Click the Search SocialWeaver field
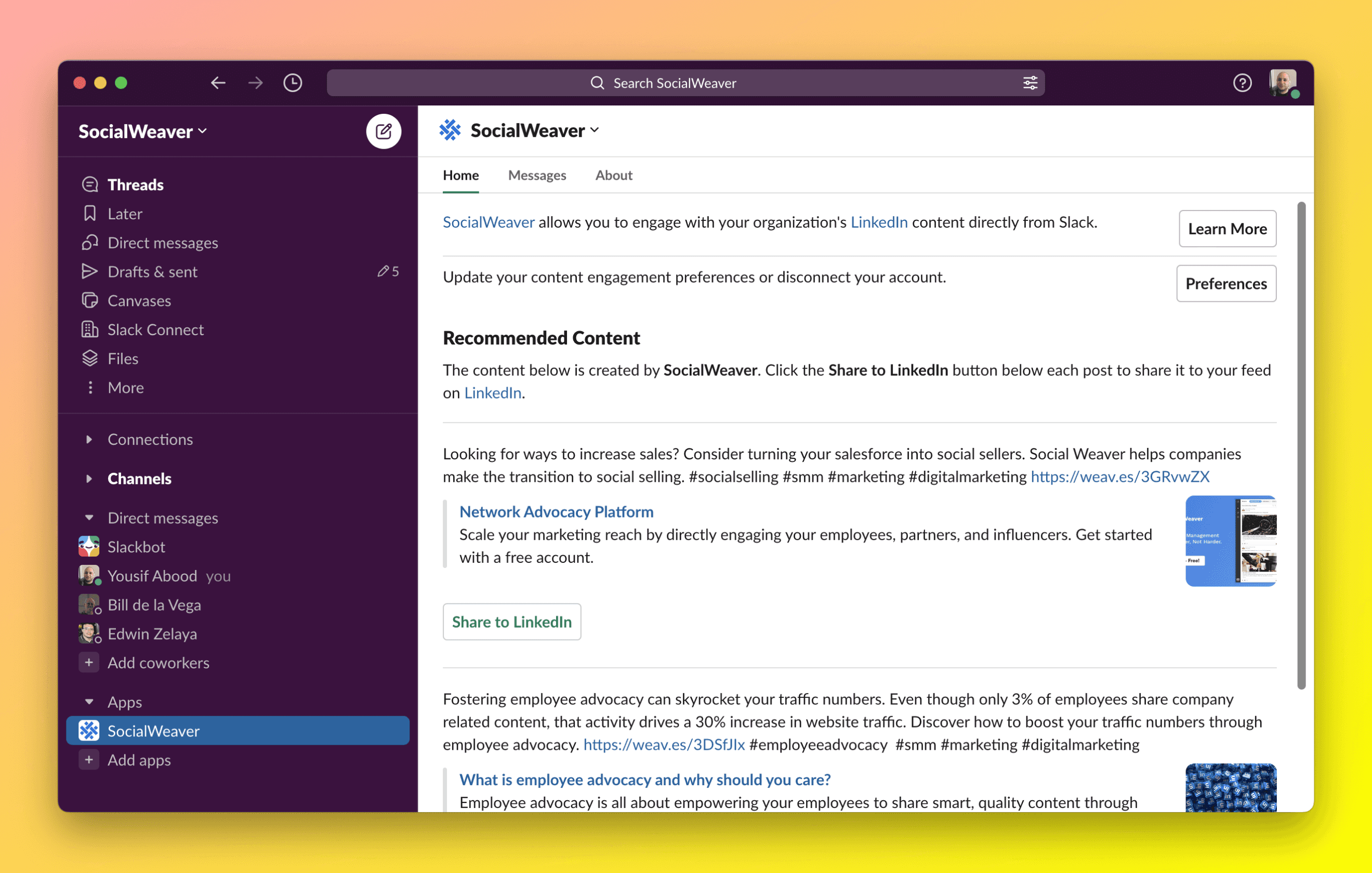Viewport: 1372px width, 873px height. tap(686, 83)
